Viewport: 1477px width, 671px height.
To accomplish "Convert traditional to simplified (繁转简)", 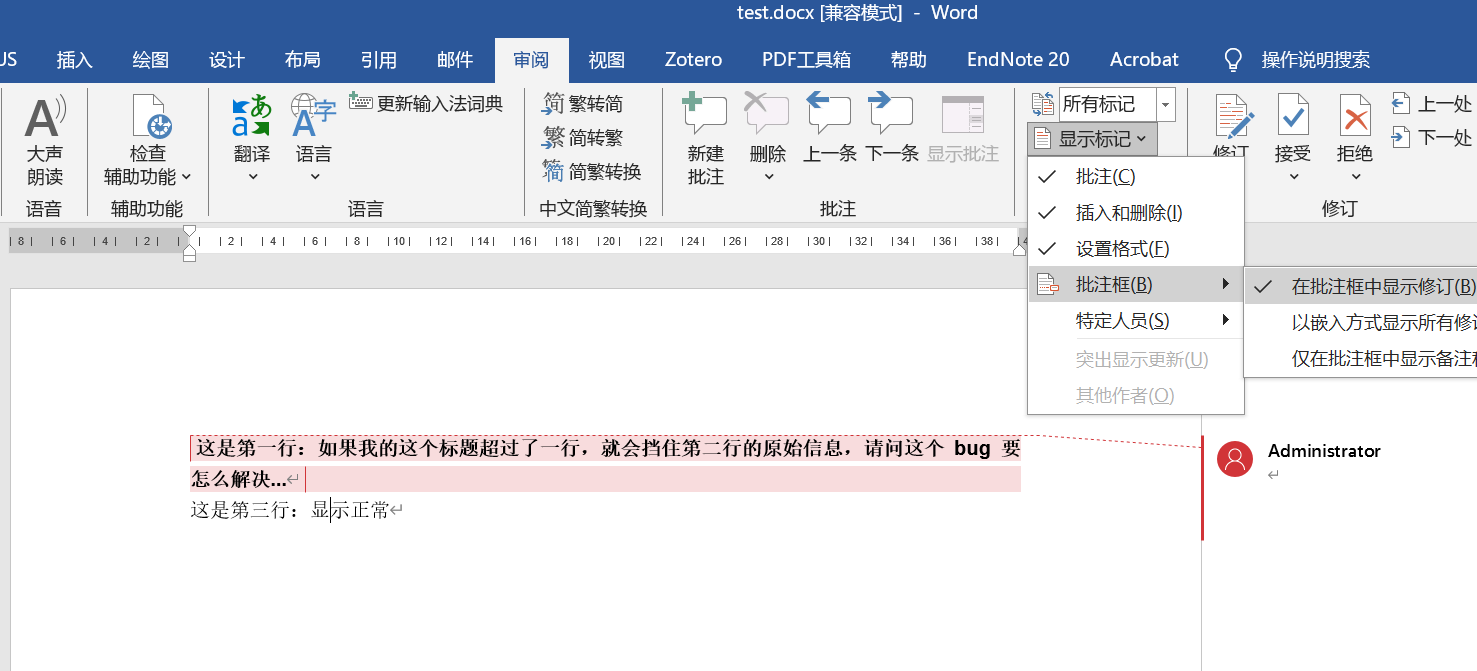I will coord(583,104).
